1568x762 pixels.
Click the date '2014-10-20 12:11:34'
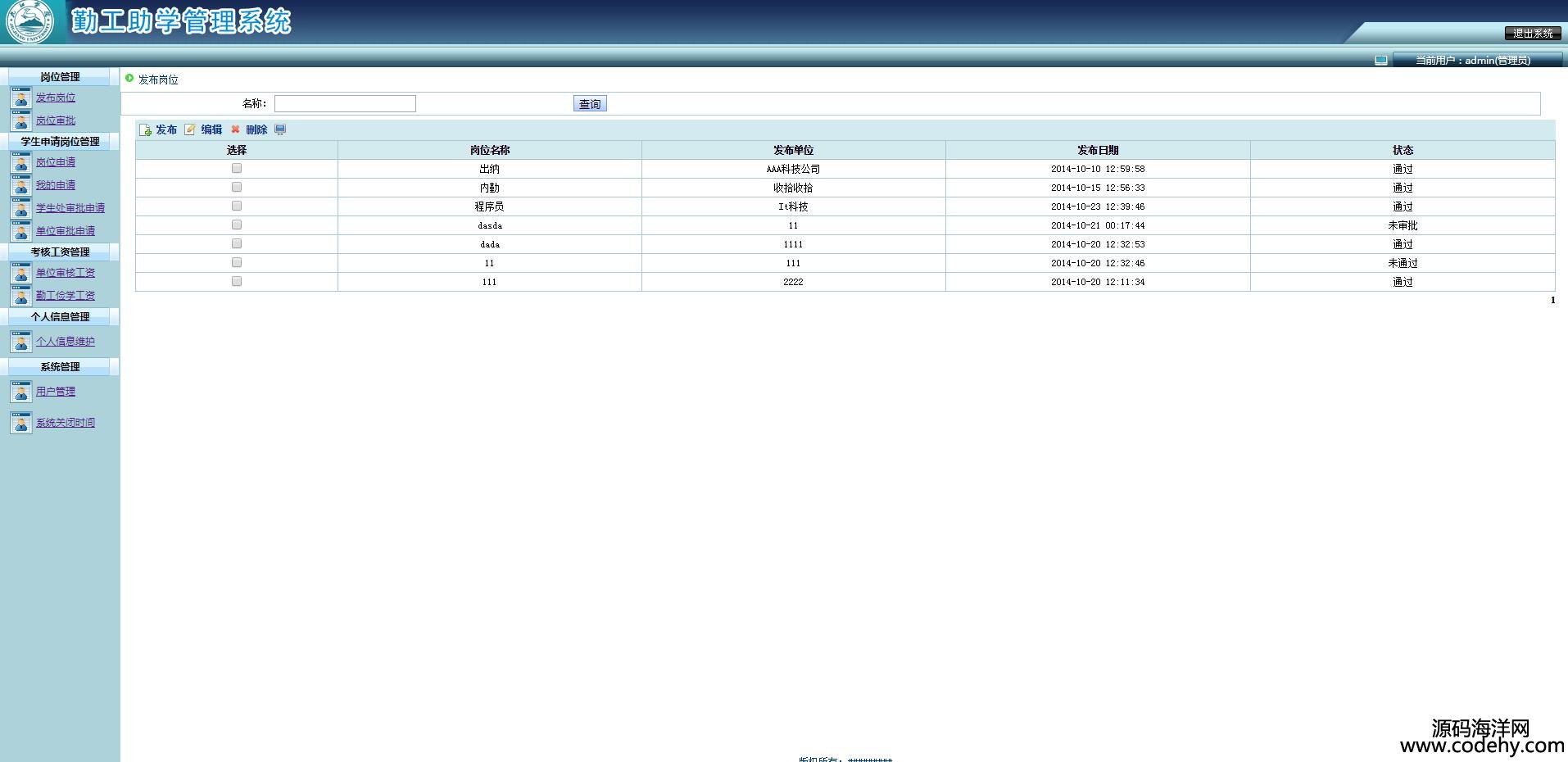tap(1098, 282)
